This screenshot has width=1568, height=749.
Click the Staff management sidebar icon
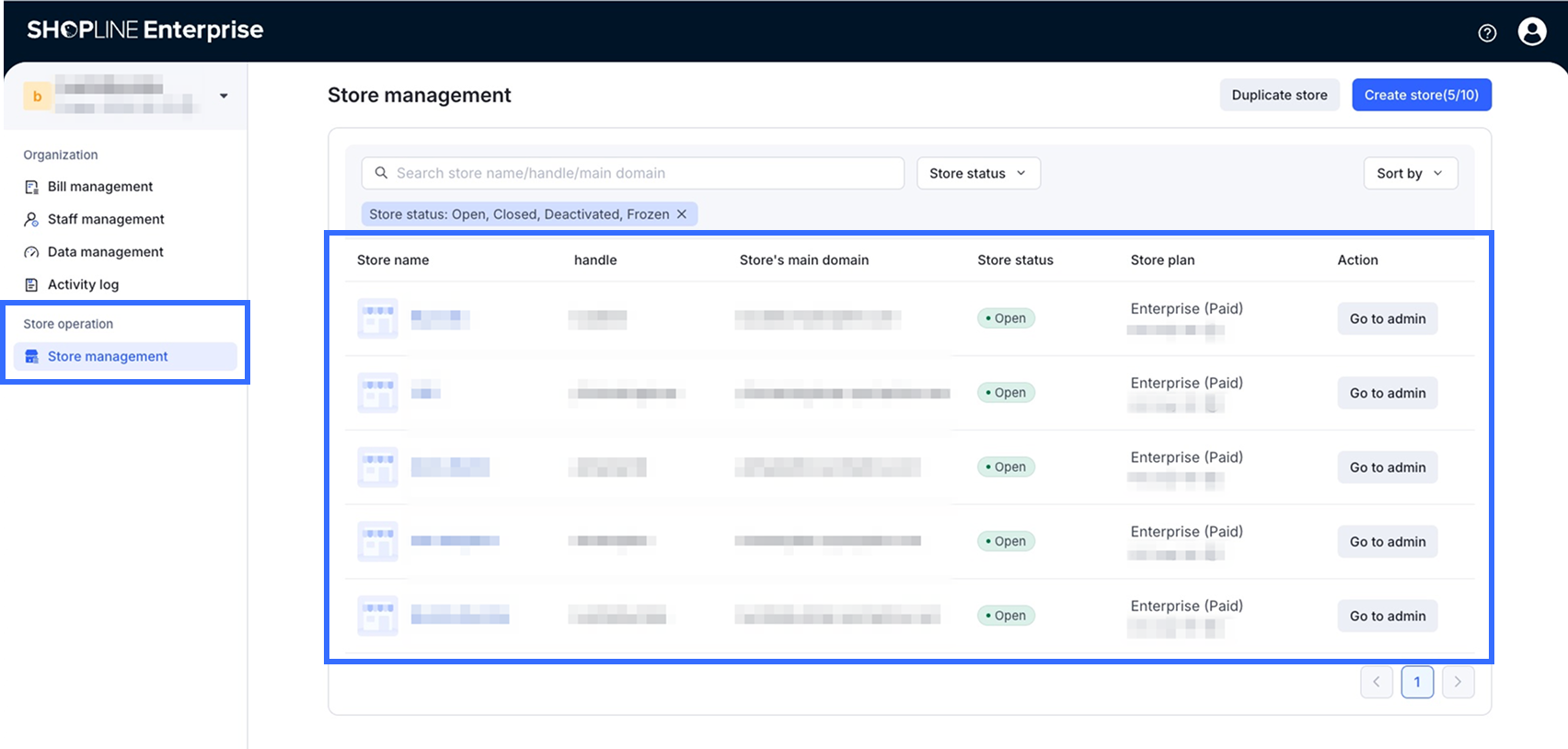(x=31, y=220)
